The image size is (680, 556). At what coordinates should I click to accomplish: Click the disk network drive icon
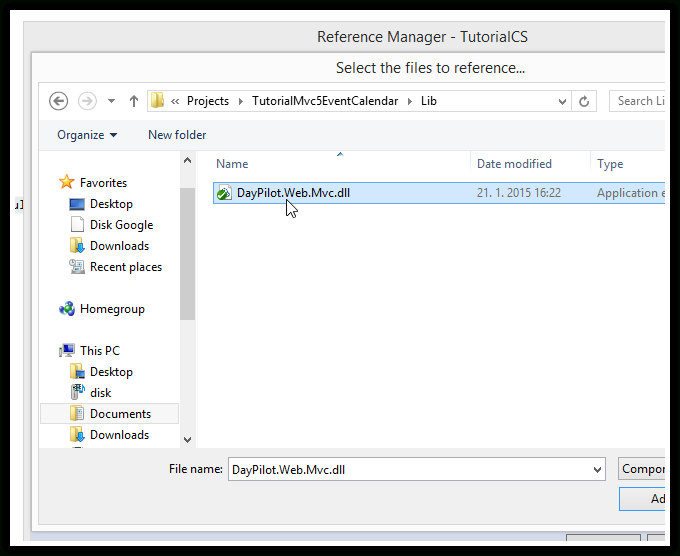[78, 392]
